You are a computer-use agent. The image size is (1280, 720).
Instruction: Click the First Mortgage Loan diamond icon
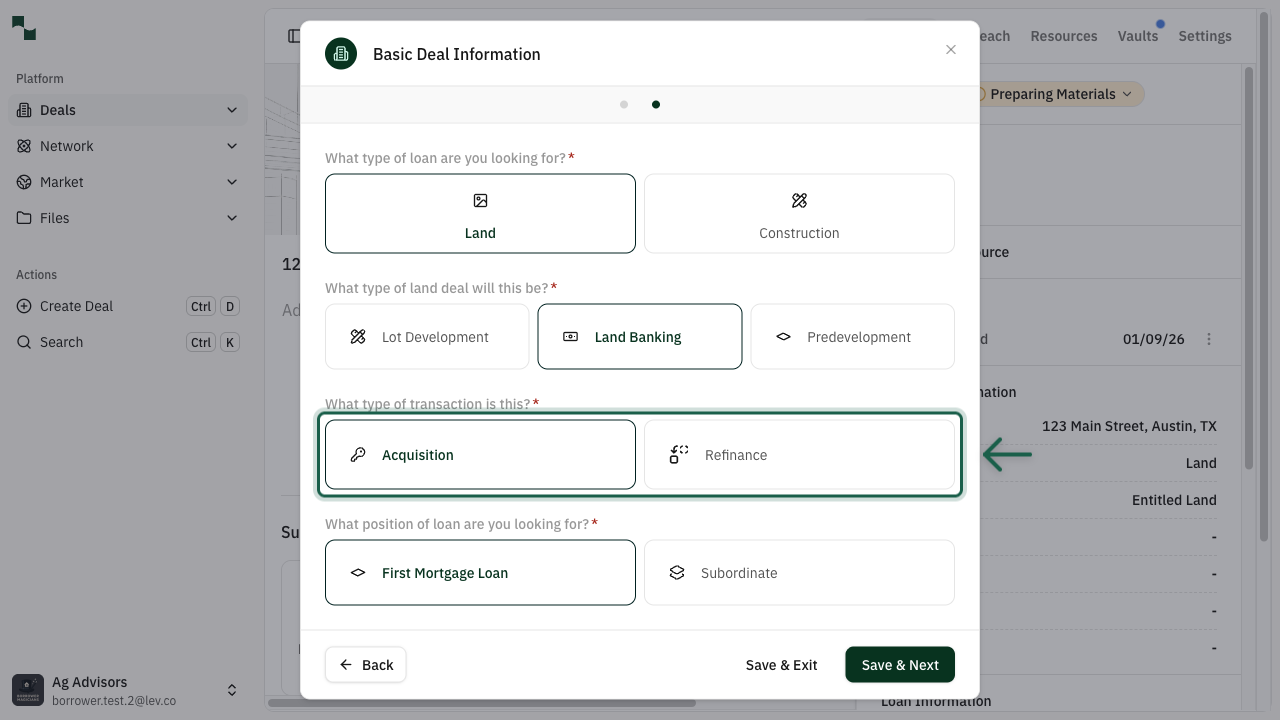(x=357, y=572)
